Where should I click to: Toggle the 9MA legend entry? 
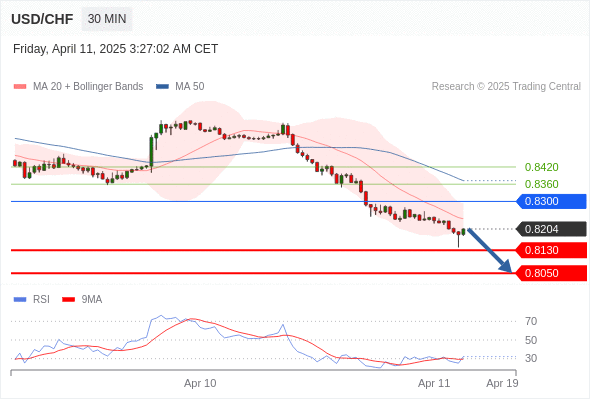pos(82,300)
